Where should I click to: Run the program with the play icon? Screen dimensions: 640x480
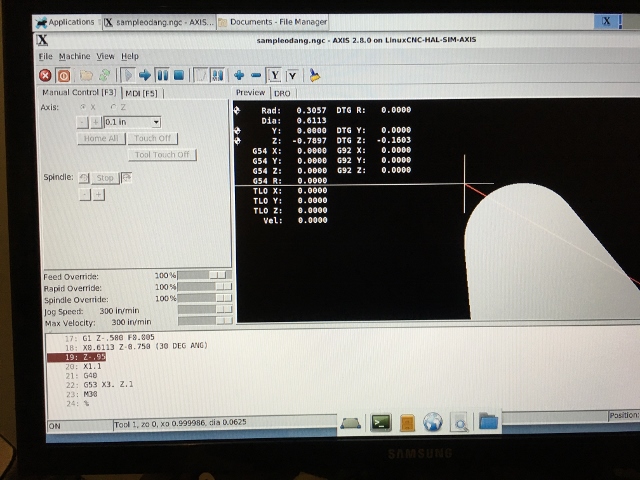[128, 75]
